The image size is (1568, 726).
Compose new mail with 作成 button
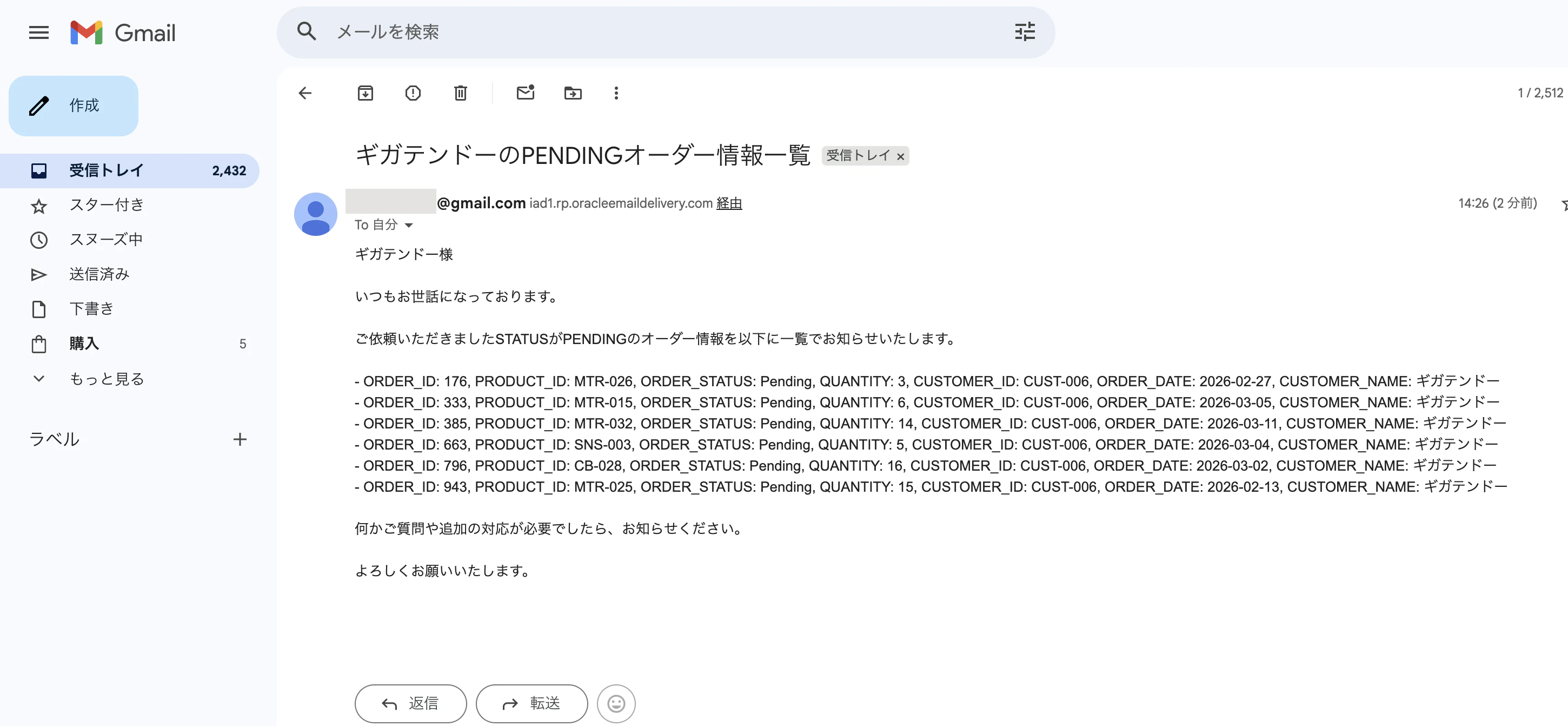coord(74,106)
